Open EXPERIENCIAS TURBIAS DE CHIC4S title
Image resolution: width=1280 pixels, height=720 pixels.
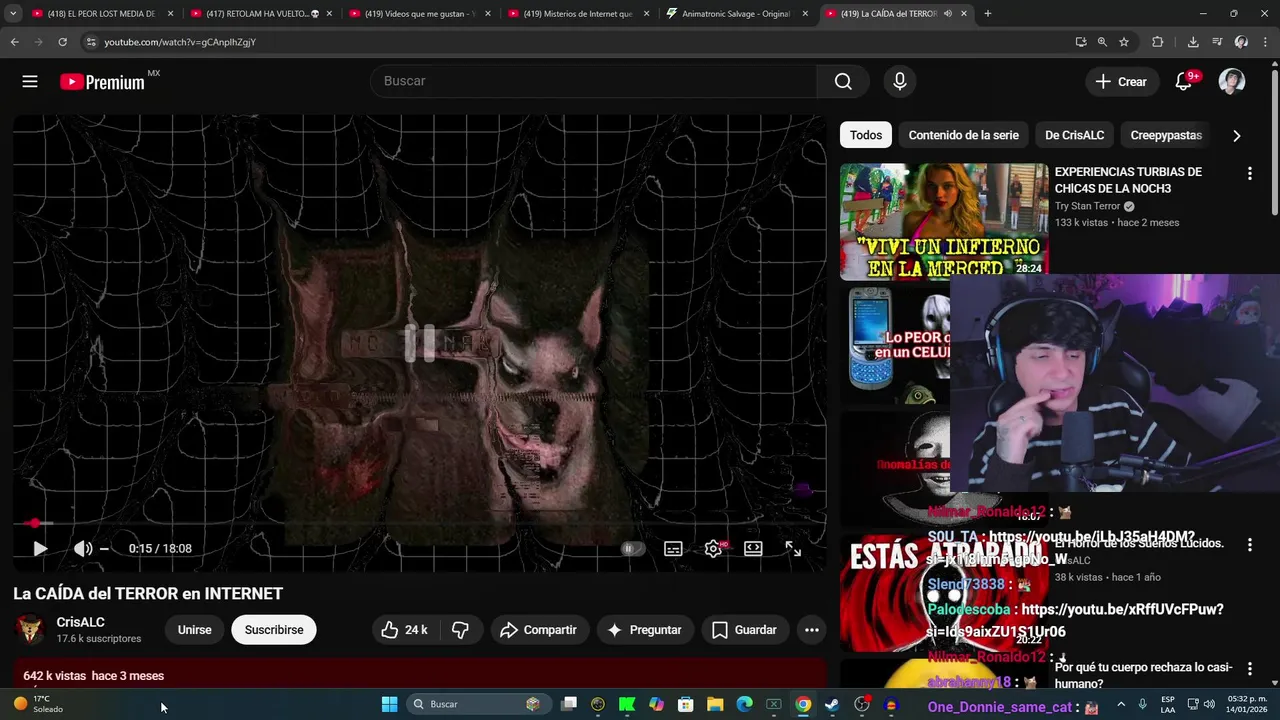click(x=1128, y=180)
